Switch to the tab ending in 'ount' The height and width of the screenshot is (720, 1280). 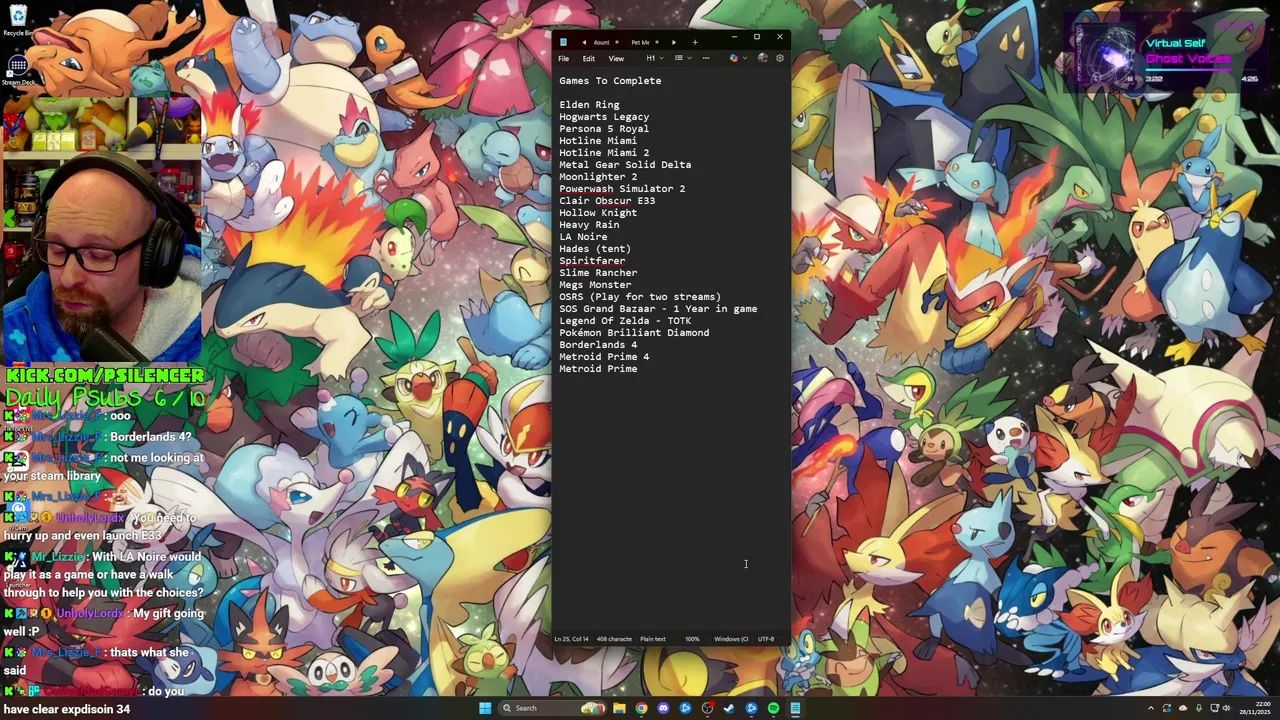601,42
